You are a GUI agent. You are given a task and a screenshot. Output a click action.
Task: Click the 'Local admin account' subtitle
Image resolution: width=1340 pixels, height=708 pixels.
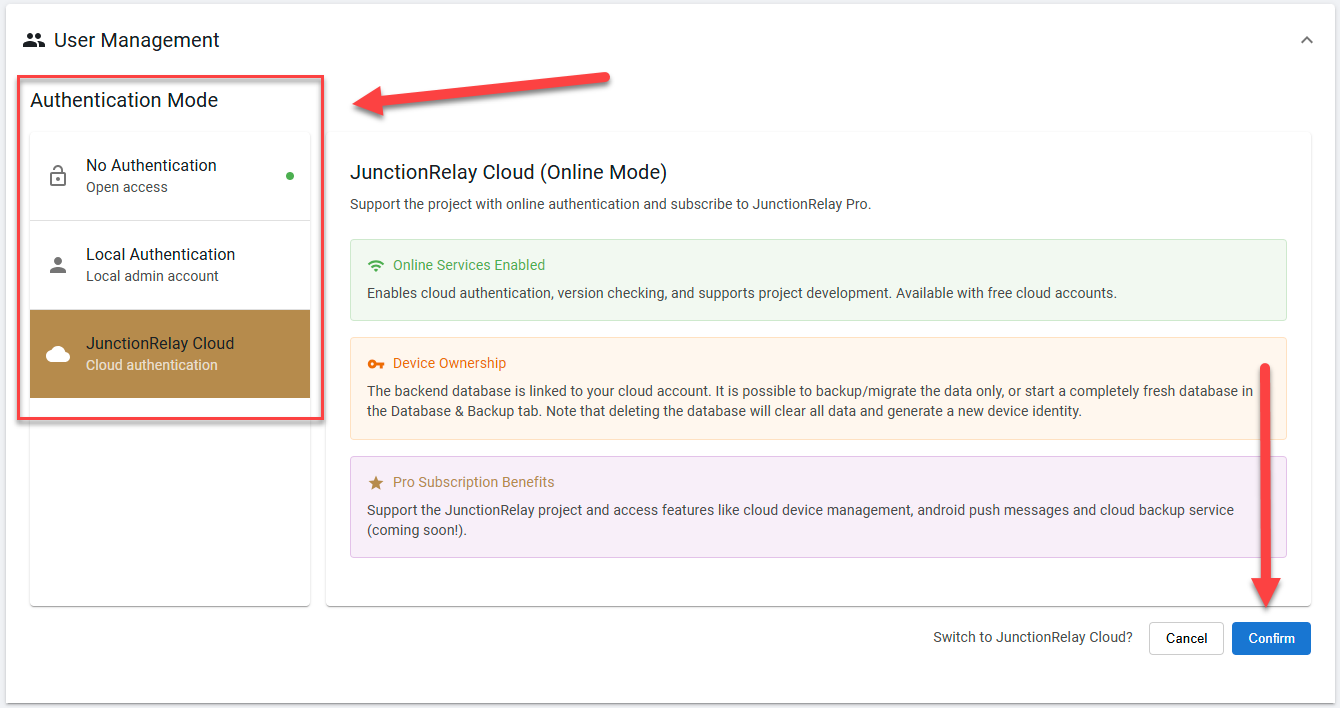coord(152,276)
